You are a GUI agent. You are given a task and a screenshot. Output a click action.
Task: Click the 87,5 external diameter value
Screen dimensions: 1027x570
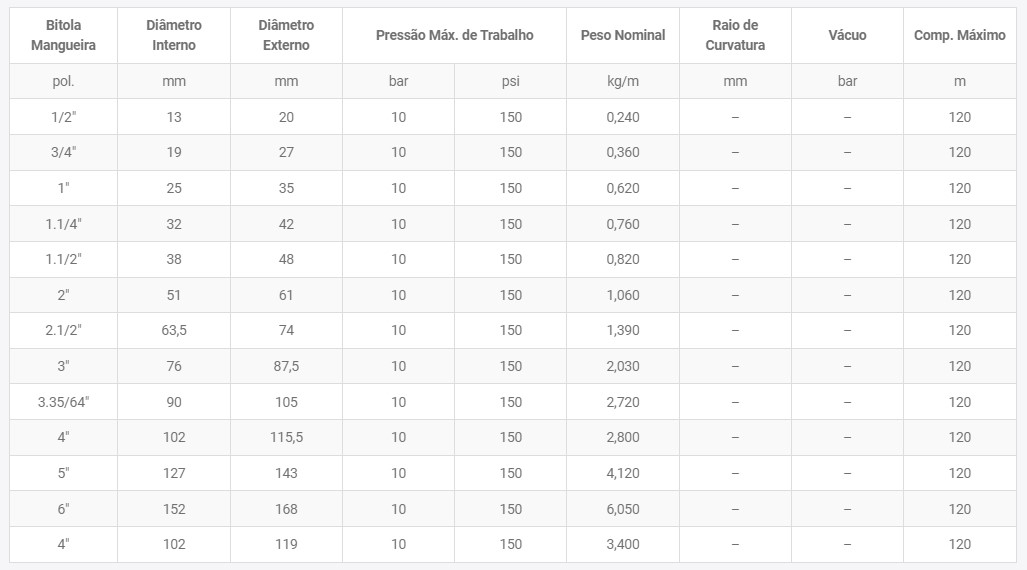(x=286, y=366)
